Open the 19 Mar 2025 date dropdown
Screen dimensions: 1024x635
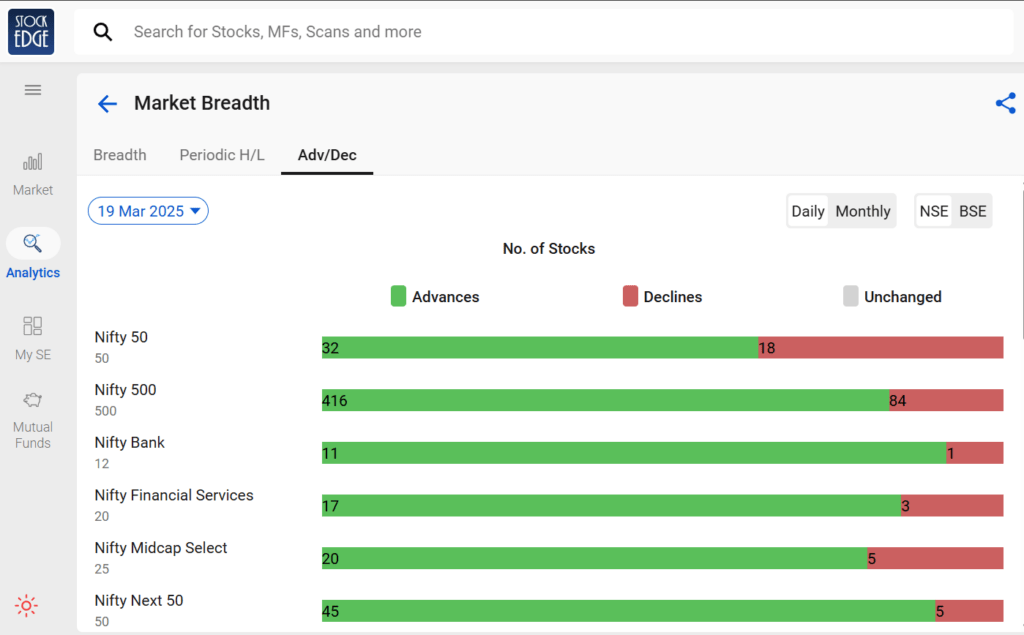tap(148, 211)
